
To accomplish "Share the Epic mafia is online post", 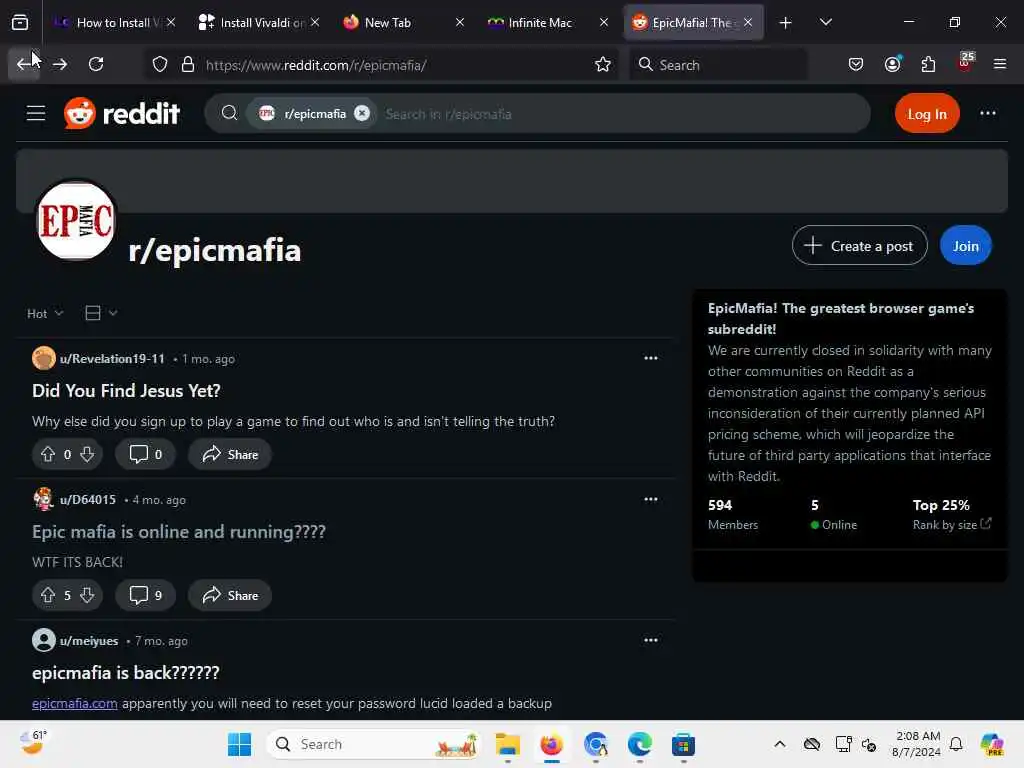I will click(230, 595).
